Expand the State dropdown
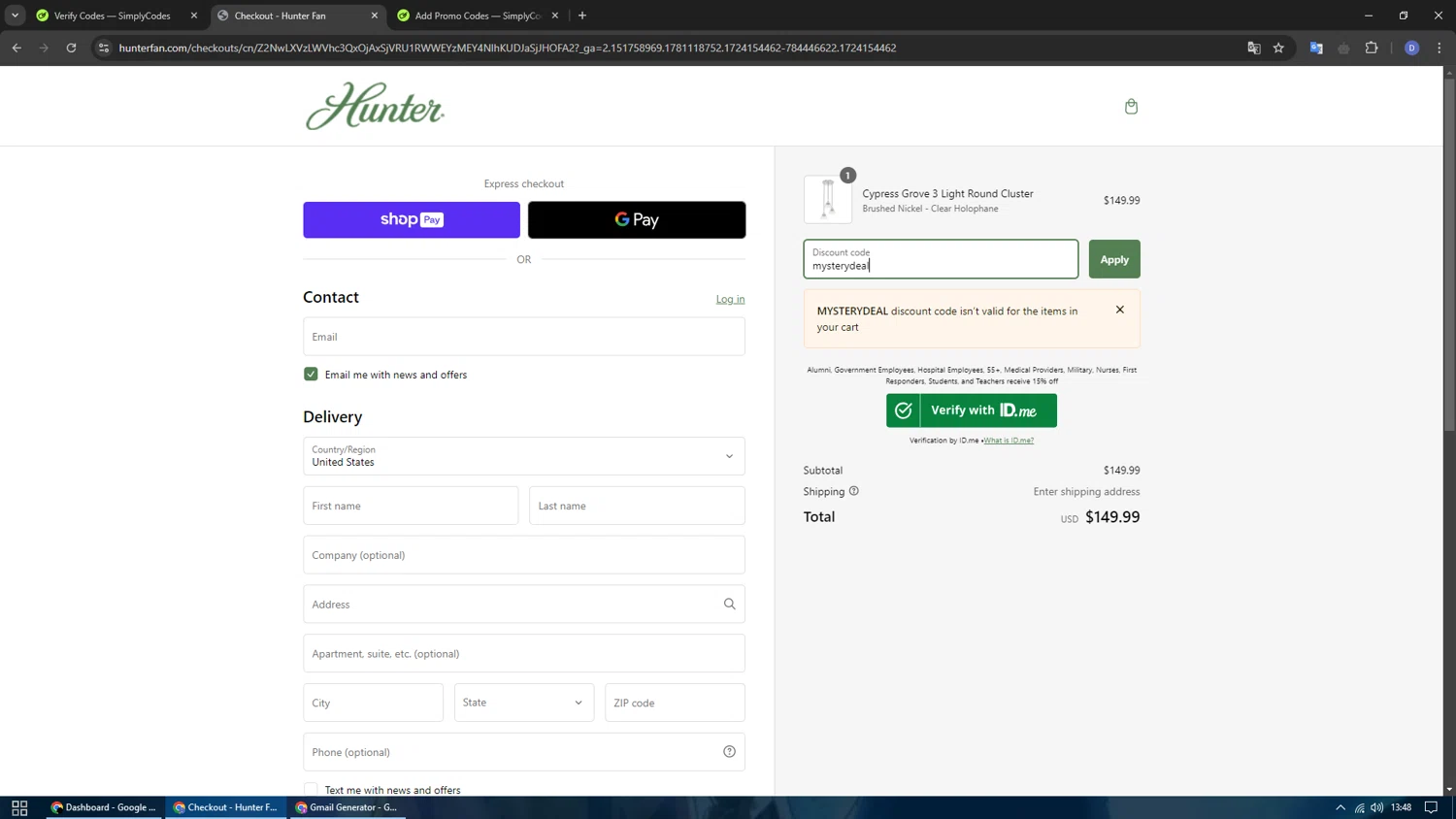 [x=524, y=703]
